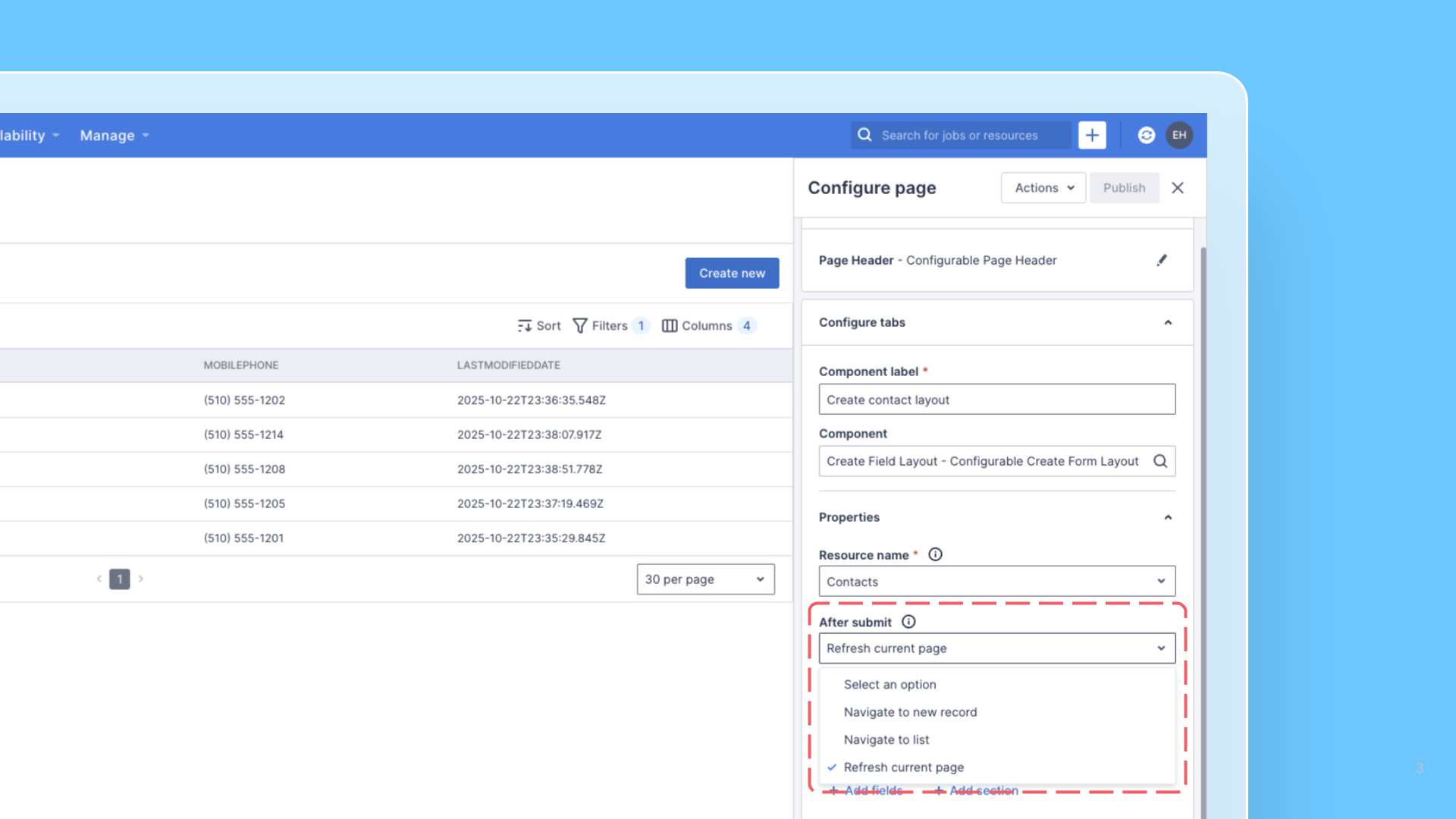1456x819 pixels.
Task: Close the Configure page panel
Action: [x=1178, y=187]
